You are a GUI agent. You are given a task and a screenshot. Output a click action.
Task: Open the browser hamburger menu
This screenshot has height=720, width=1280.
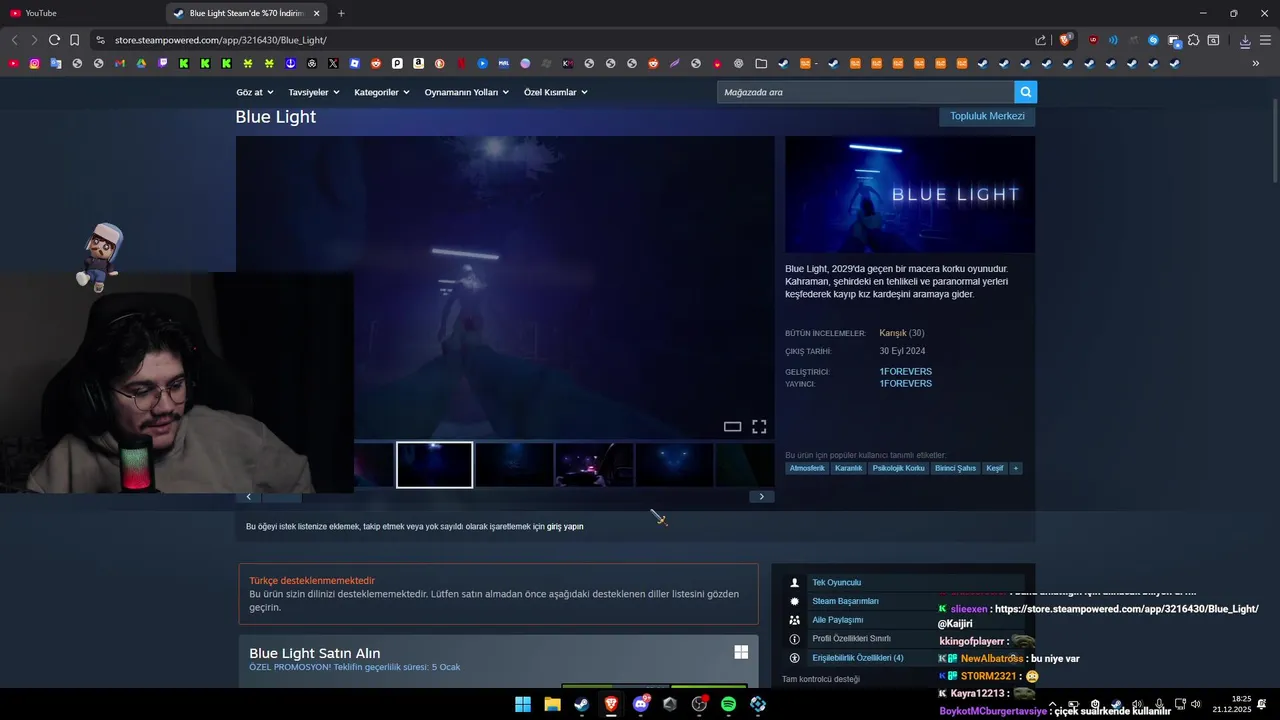click(x=1265, y=41)
